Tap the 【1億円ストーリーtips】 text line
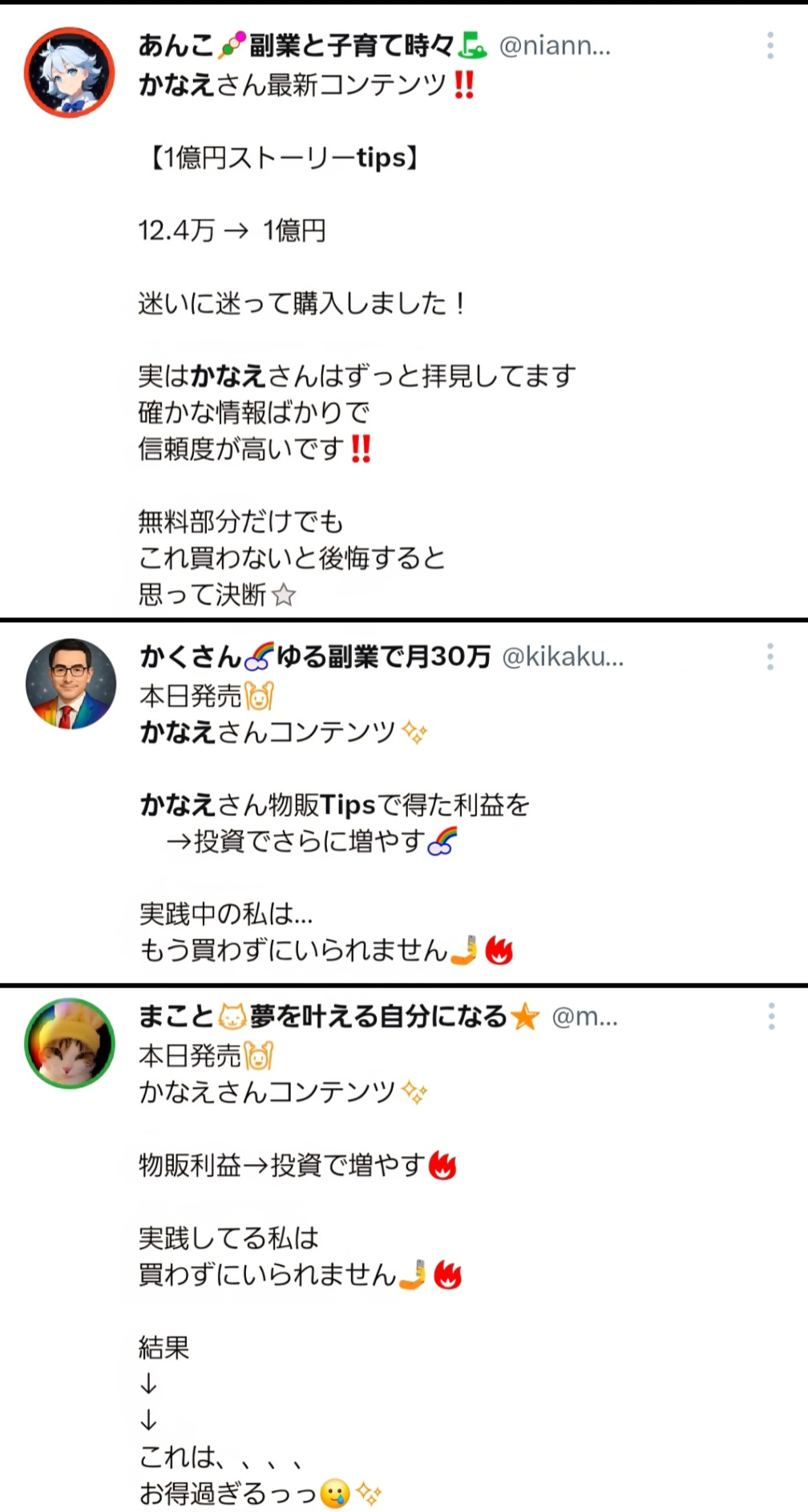 click(x=282, y=157)
